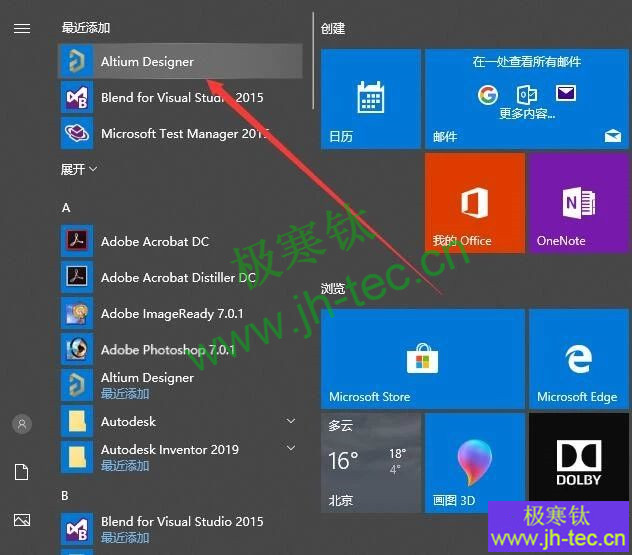This screenshot has height=555, width=632.
Task: Launch Adobe Photoshop 7.0.1
Action: click(180, 349)
